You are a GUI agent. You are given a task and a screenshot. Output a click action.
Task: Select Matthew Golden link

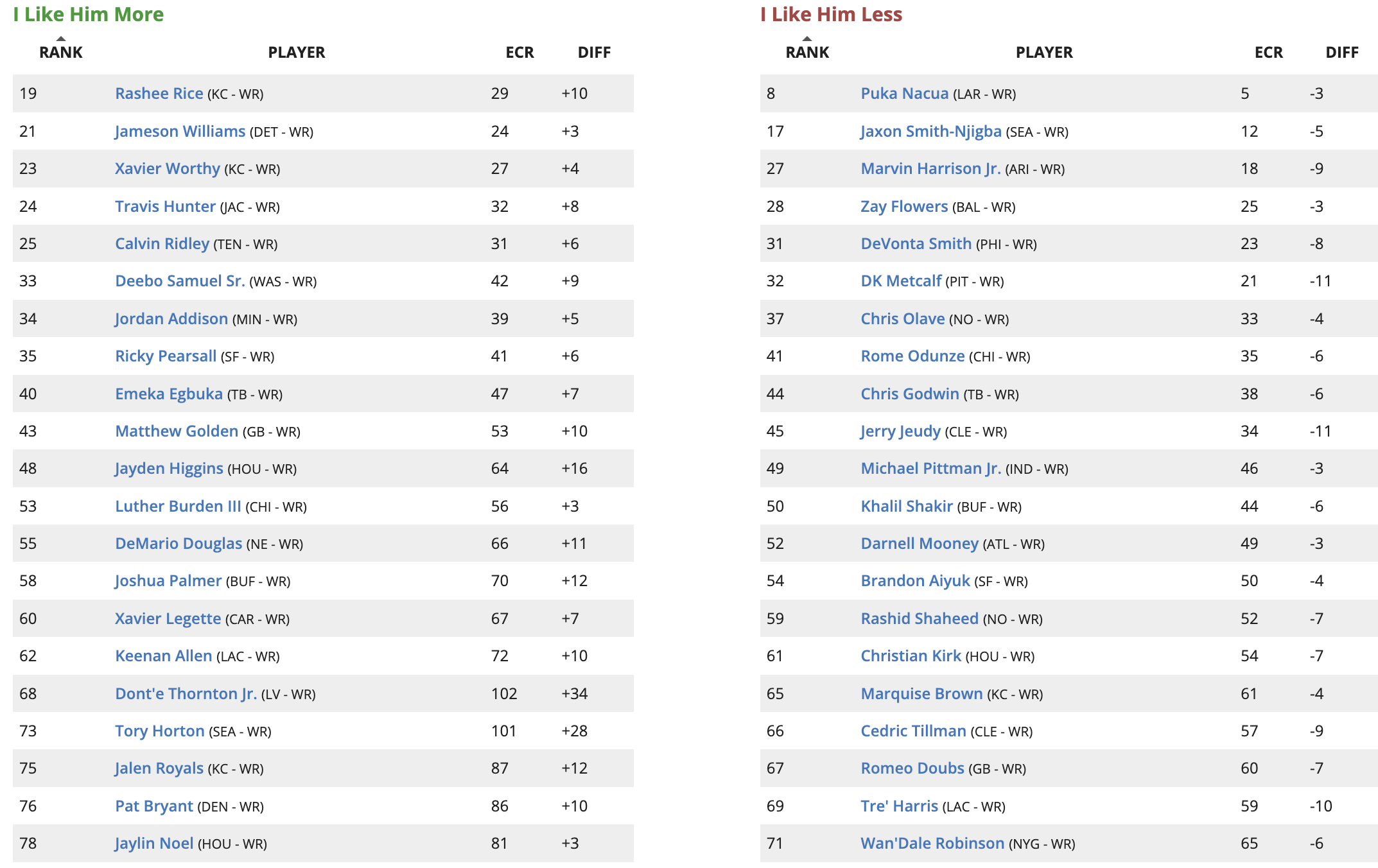coord(177,431)
